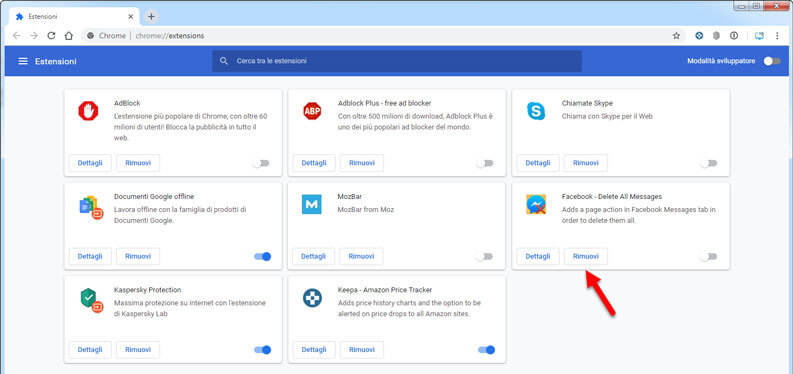Click the search magnifier icon
The image size is (793, 374).
pyautogui.click(x=224, y=61)
